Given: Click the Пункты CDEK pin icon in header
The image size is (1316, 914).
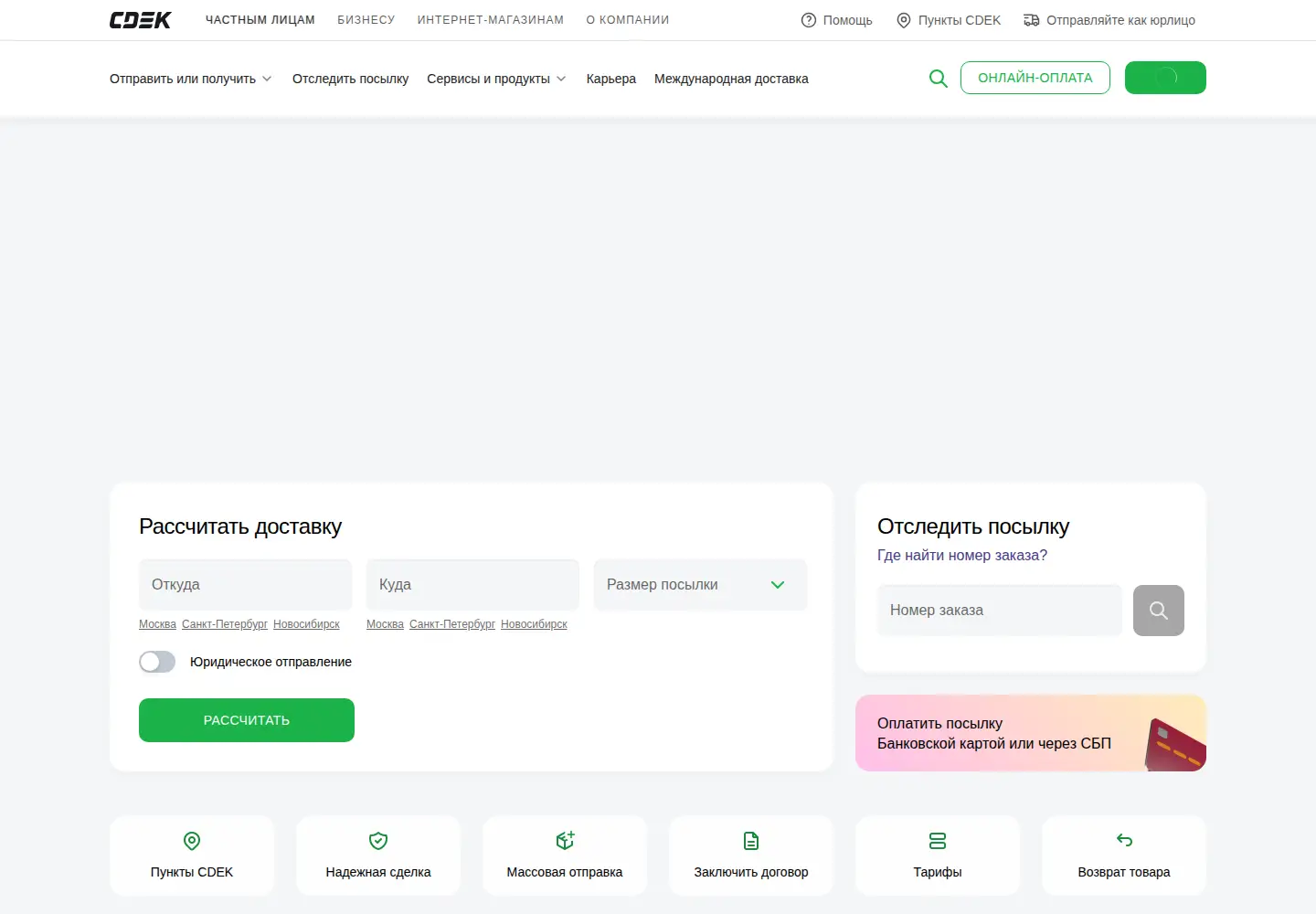Looking at the screenshot, I should coord(904,20).
